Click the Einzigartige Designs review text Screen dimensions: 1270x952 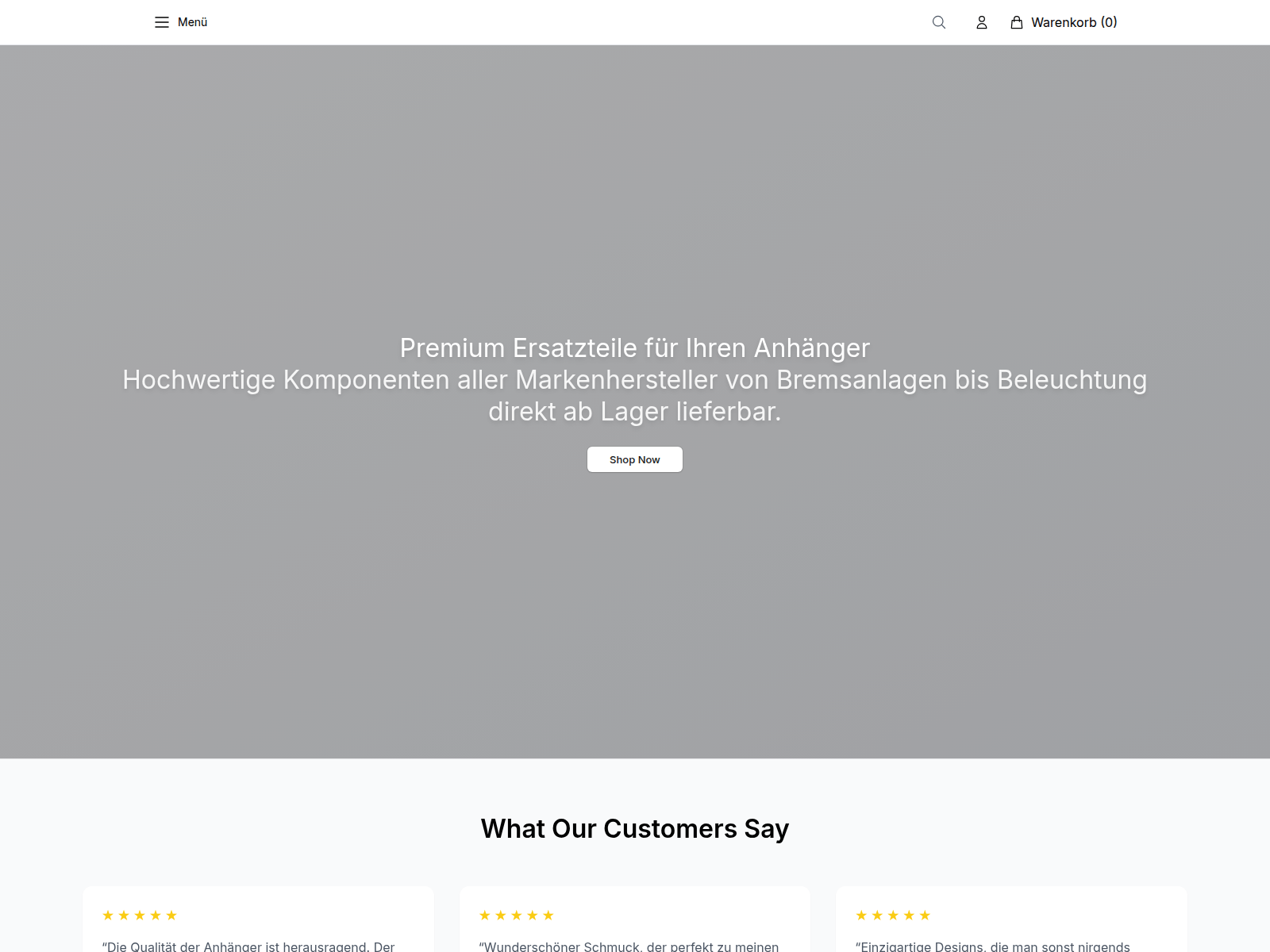coord(993,946)
